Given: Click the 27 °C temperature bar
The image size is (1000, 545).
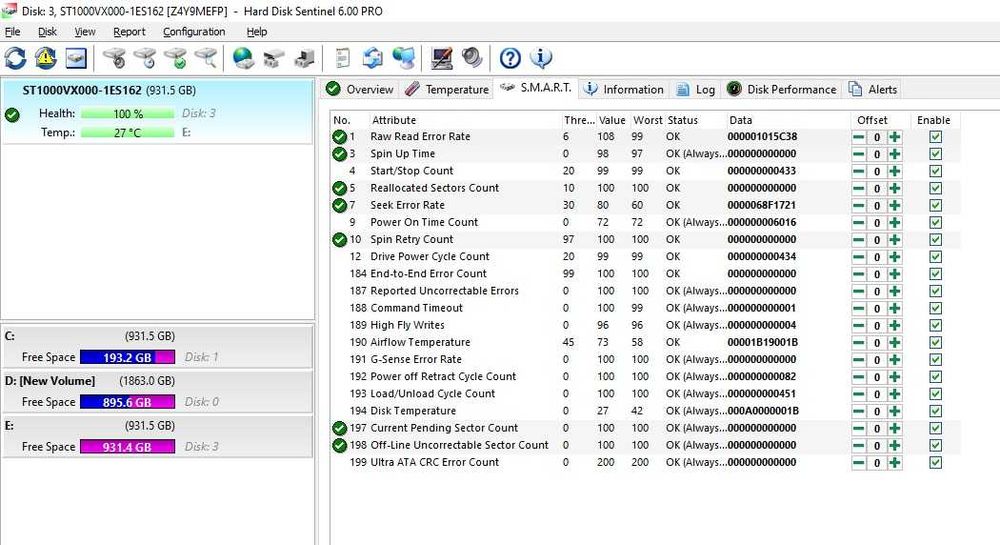Looking at the screenshot, I should coord(128,133).
